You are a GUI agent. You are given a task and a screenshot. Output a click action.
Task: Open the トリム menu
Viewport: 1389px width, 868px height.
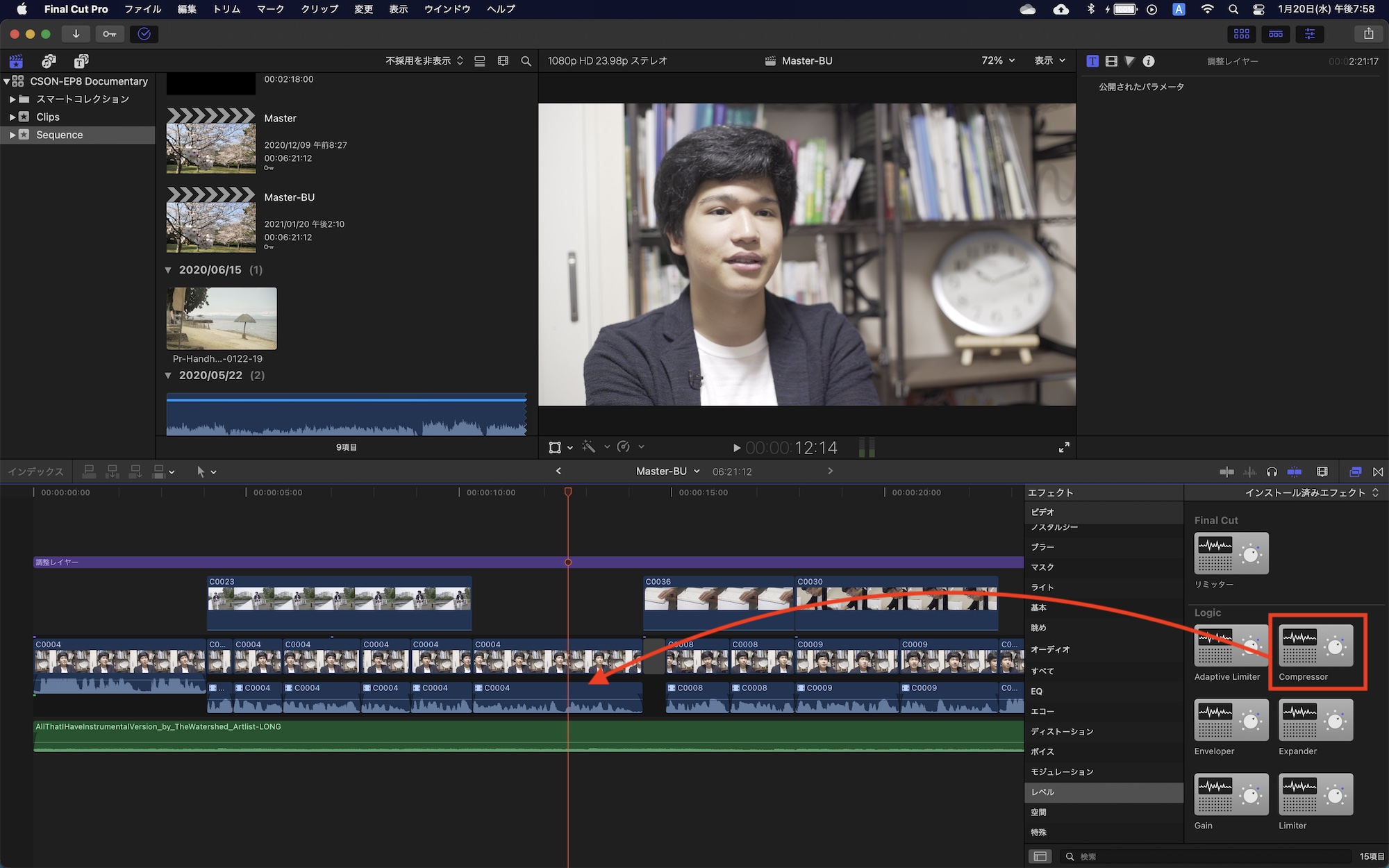coord(226,9)
